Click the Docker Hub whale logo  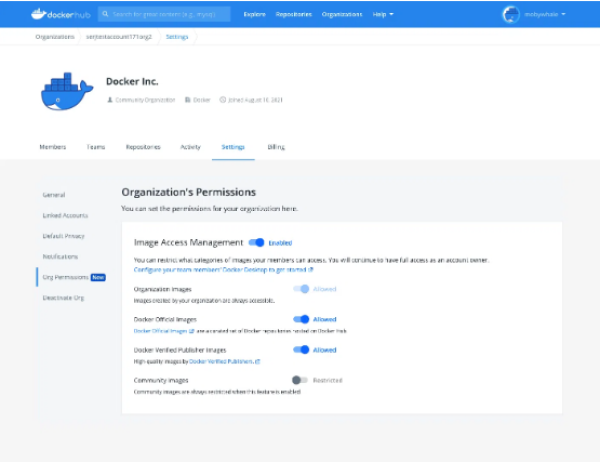coord(39,14)
